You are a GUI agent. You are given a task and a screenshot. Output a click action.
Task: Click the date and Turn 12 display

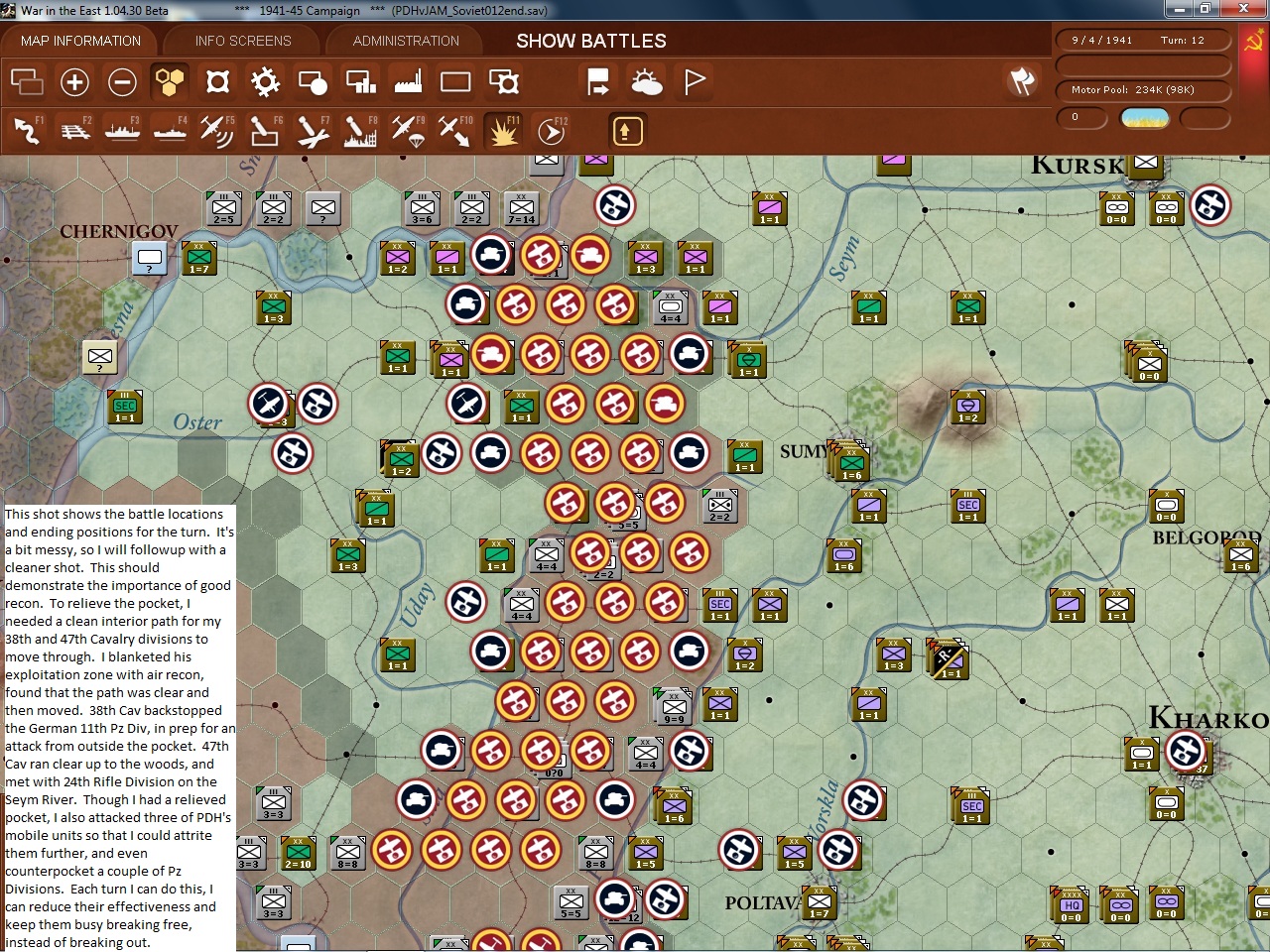point(1142,41)
